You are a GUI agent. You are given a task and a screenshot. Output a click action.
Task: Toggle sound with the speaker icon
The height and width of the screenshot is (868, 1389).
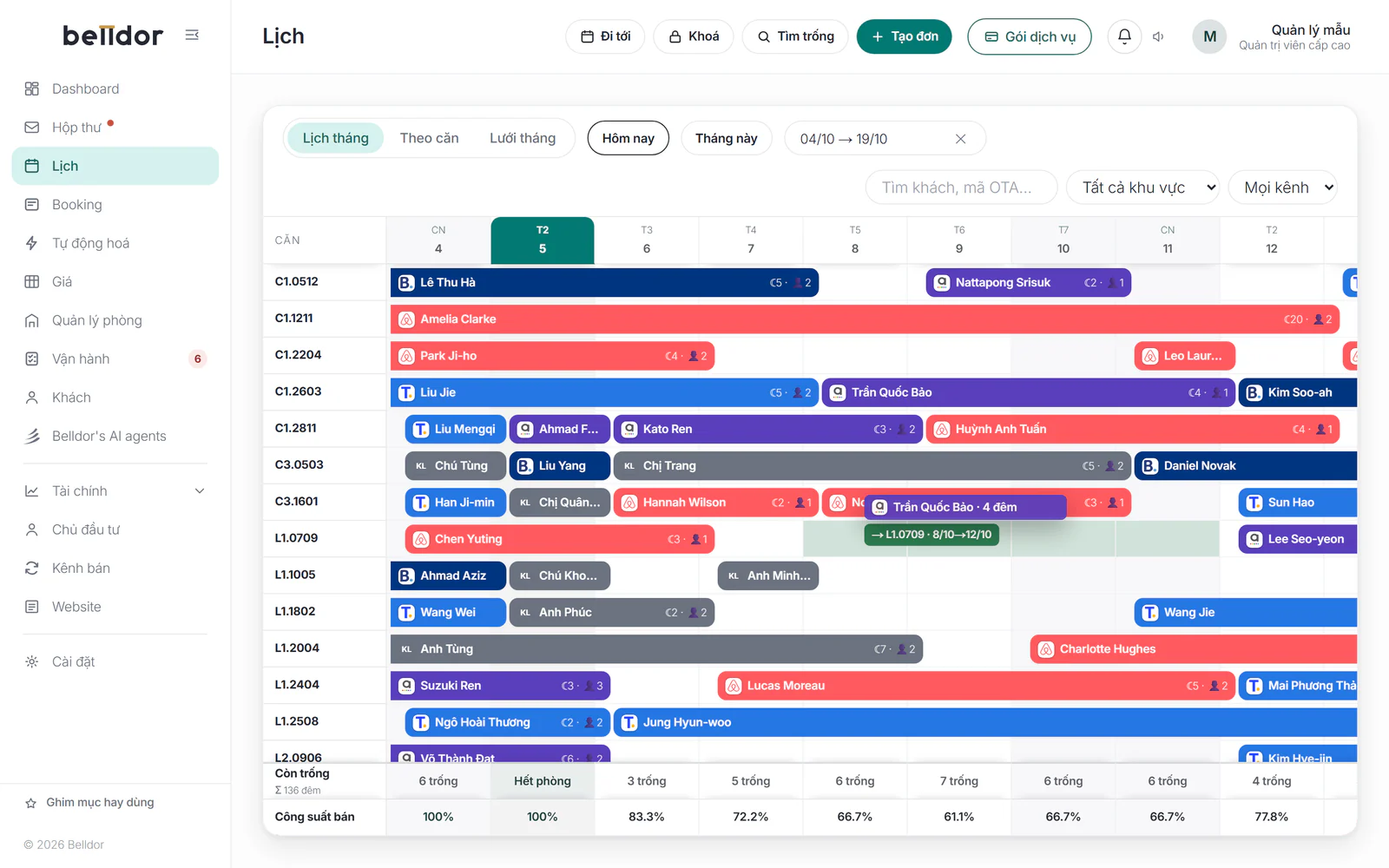click(1158, 36)
